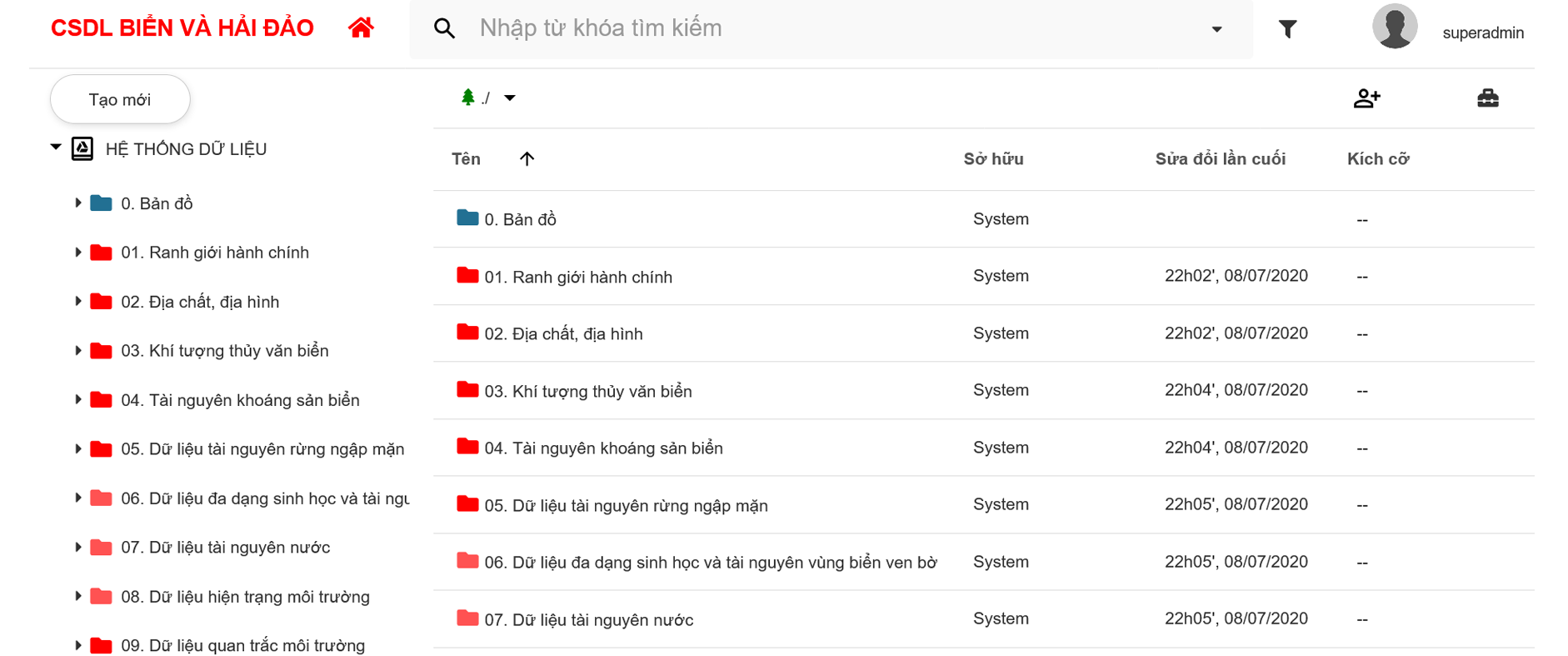The image size is (1568, 656).
Task: Expand 03. Khí tượng thủy văn biển node
Action: pyautogui.click(x=77, y=350)
